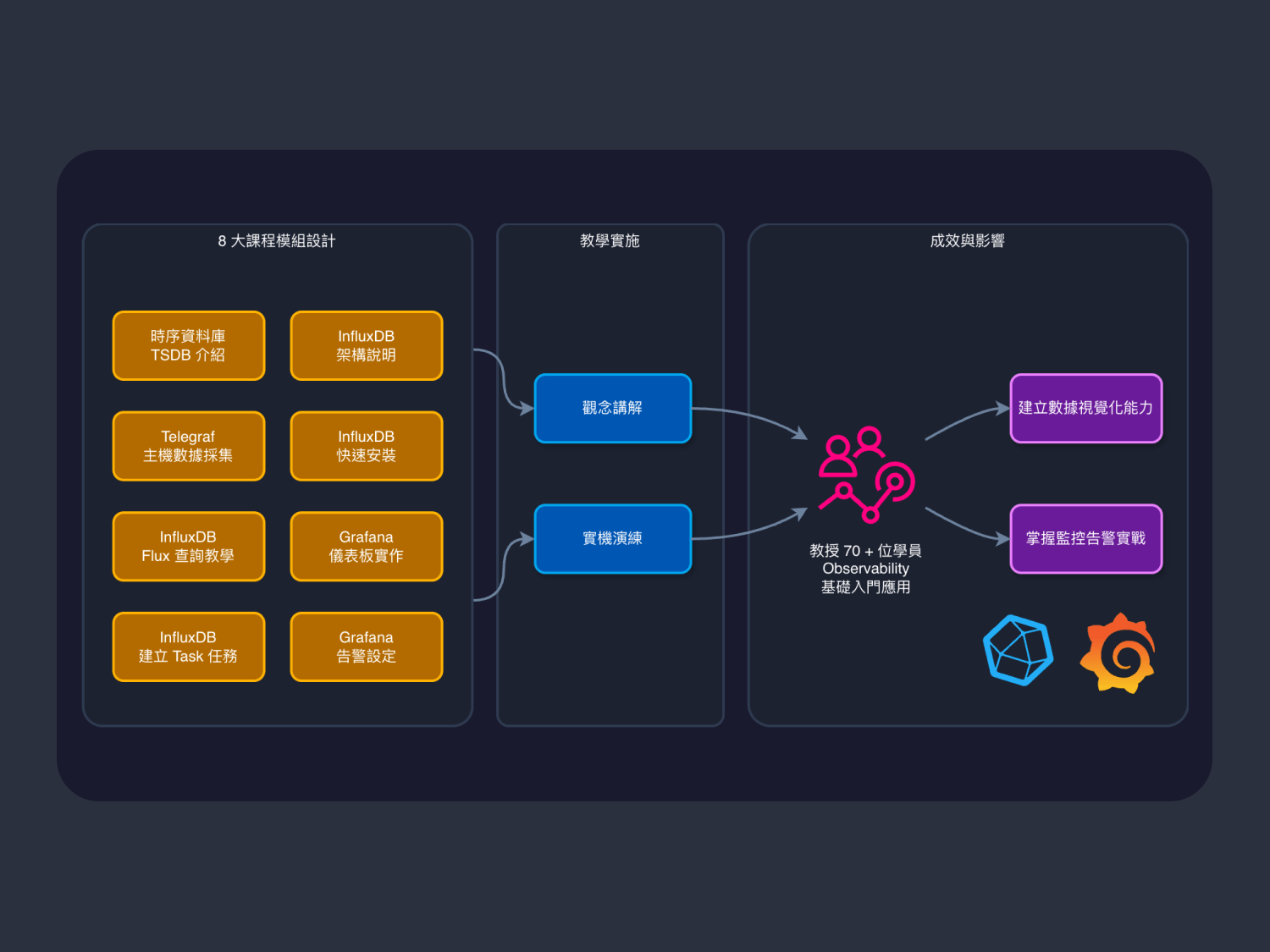This screenshot has height=952, width=1270.
Task: Open the InfluxDB Flux 查詢教學 module
Action: click(188, 546)
